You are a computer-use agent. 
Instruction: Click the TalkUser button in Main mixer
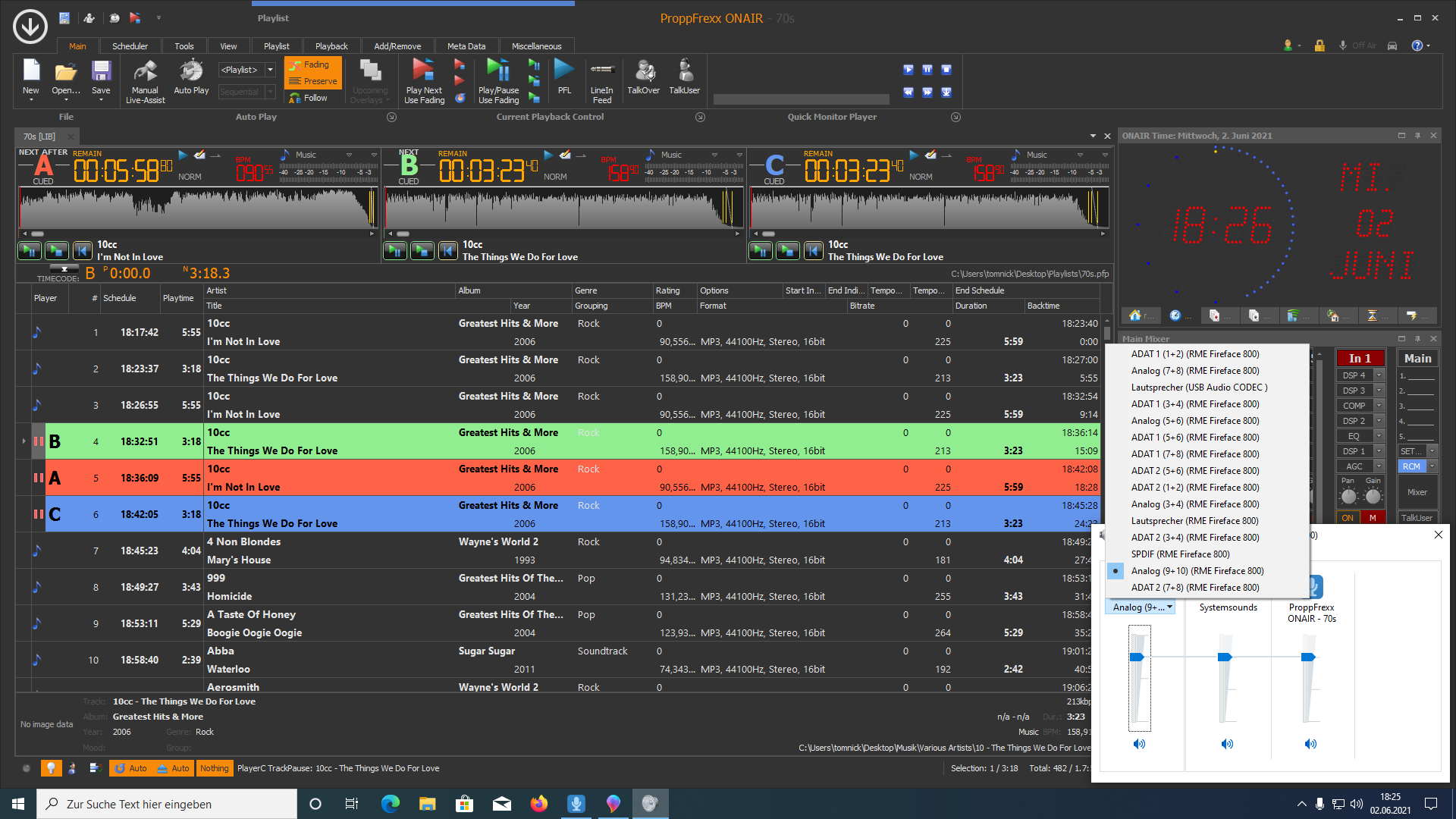(1417, 518)
